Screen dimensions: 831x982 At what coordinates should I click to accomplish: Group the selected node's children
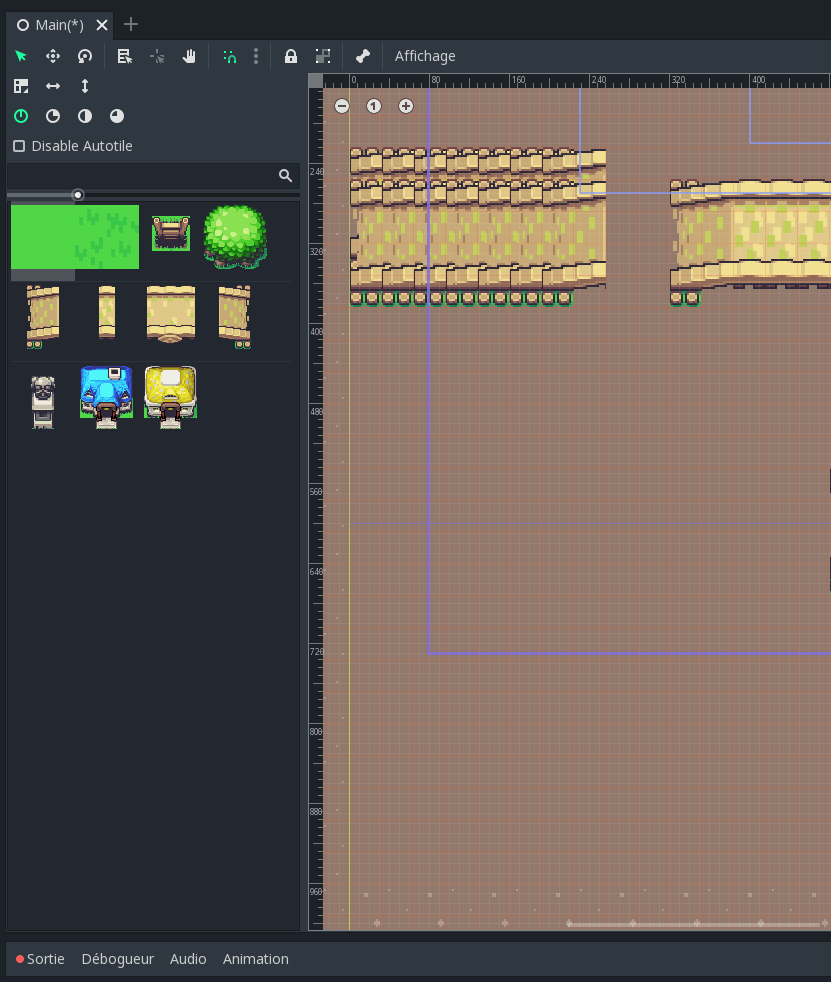(x=322, y=56)
